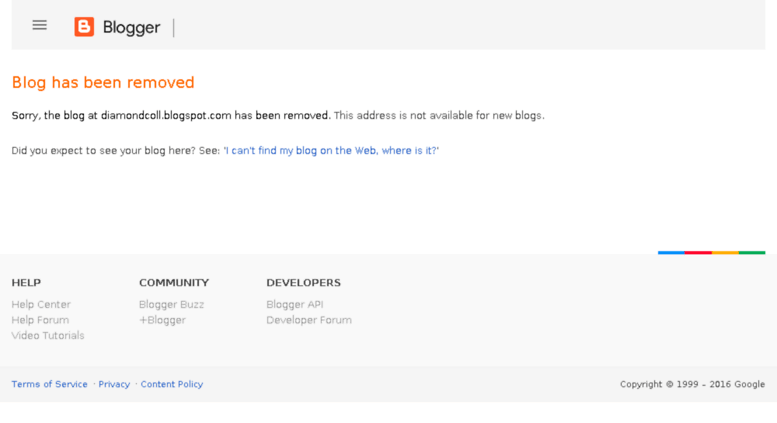Image resolution: width=777 pixels, height=423 pixels.
Task: Go to the Developer Forum
Action: [x=309, y=320]
